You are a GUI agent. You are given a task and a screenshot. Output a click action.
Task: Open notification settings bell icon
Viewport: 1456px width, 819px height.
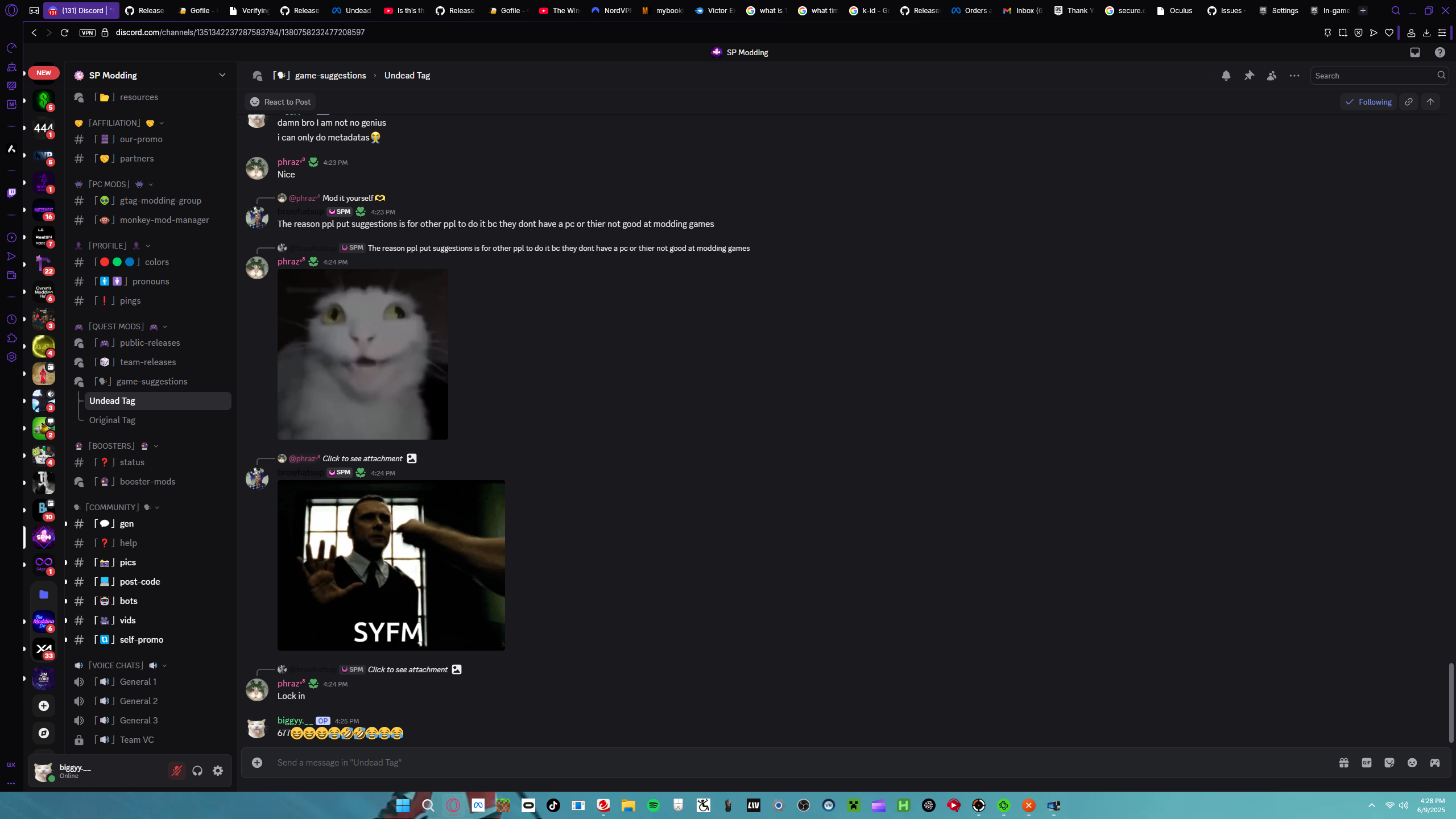click(x=1226, y=76)
